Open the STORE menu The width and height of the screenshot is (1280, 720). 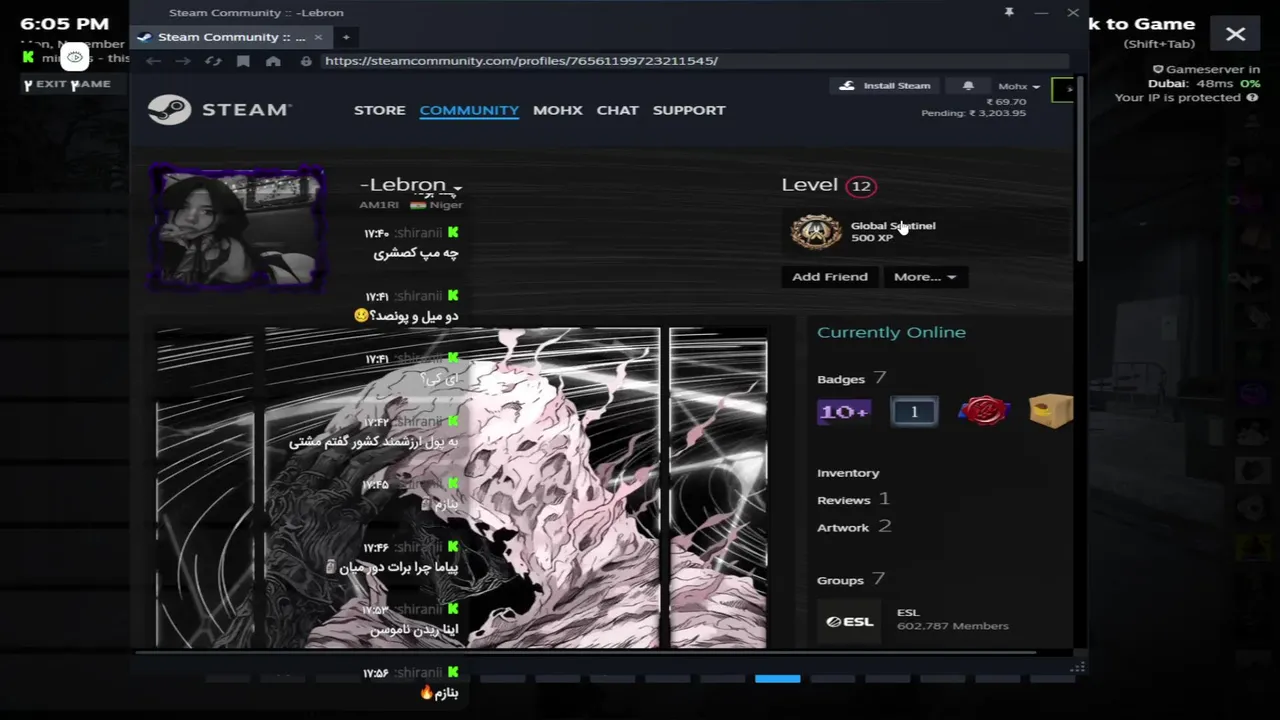380,110
